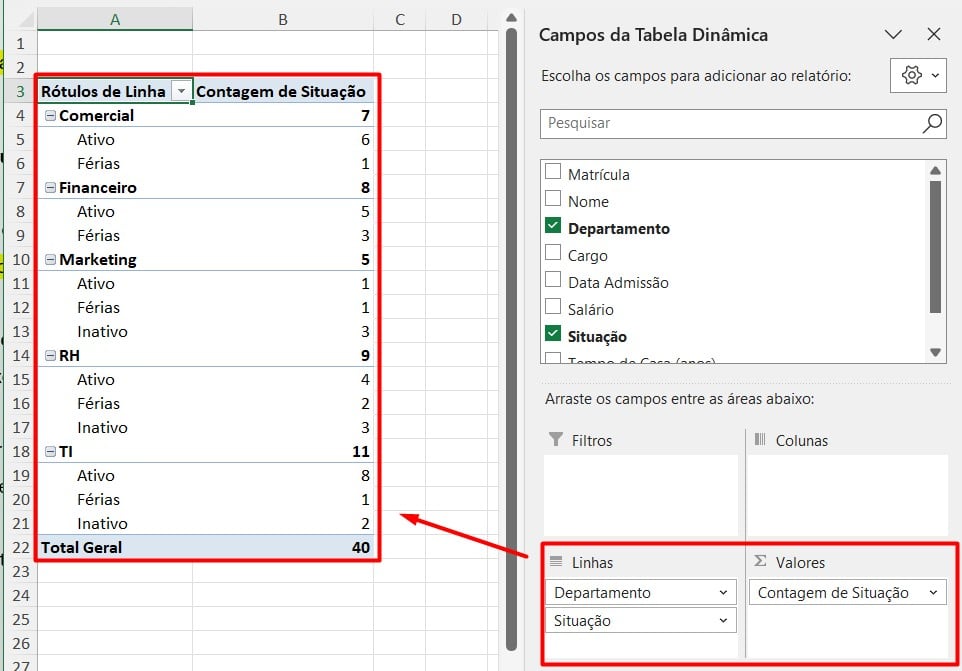Check the Matrícula field checkbox
962x671 pixels.
coord(553,172)
